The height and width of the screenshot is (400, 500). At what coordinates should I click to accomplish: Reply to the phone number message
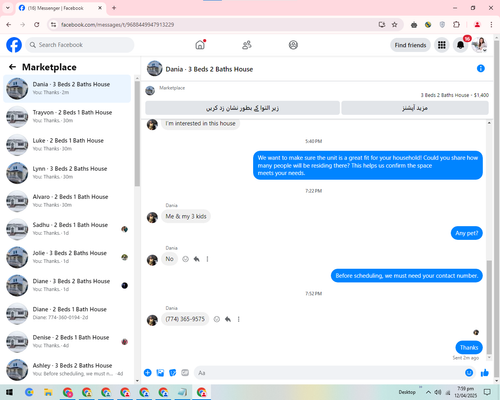[x=228, y=319]
